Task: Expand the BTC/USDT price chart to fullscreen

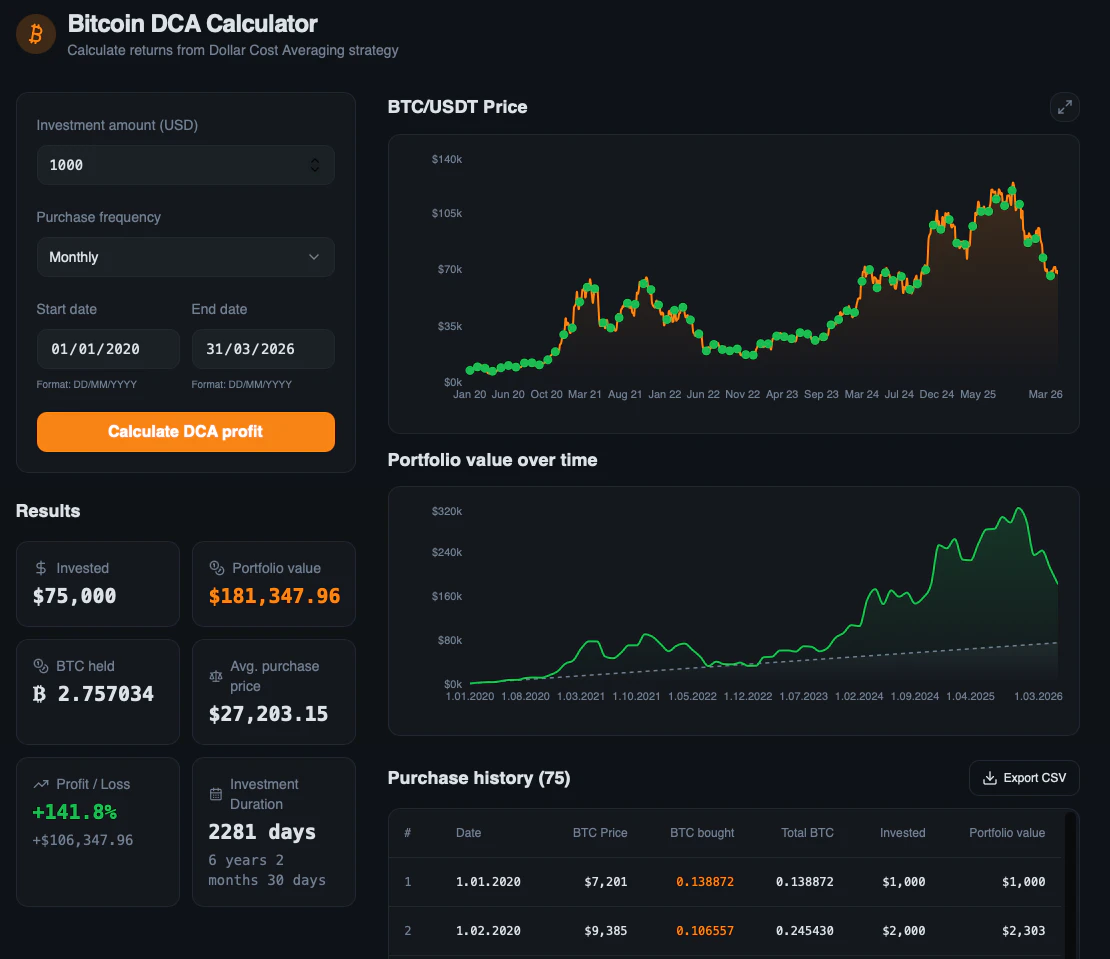Action: 1064,107
